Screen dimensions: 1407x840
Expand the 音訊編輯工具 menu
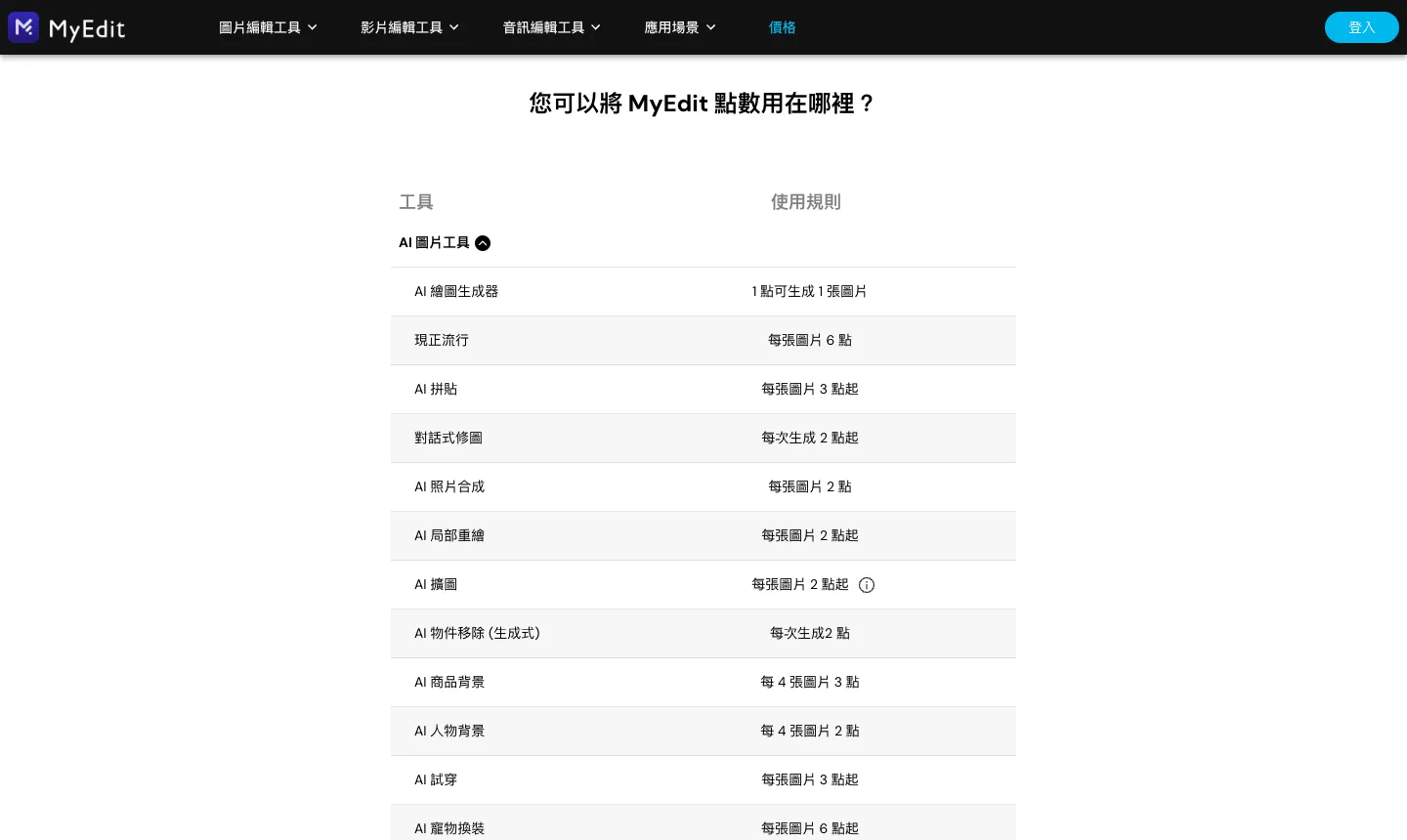(x=551, y=27)
